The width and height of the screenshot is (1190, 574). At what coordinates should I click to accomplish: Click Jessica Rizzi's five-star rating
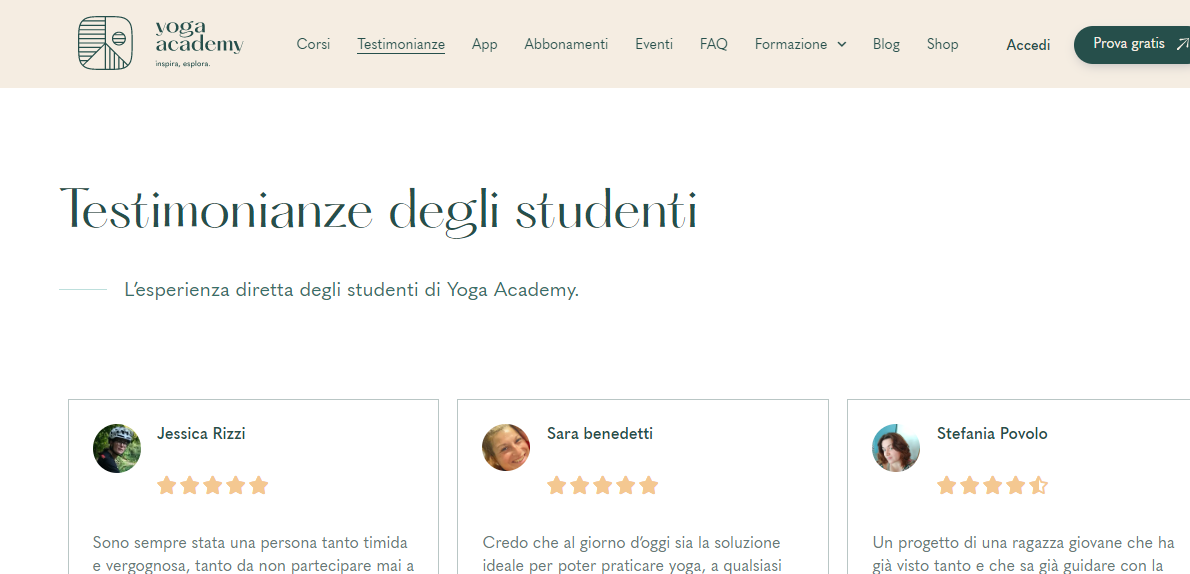pos(212,485)
